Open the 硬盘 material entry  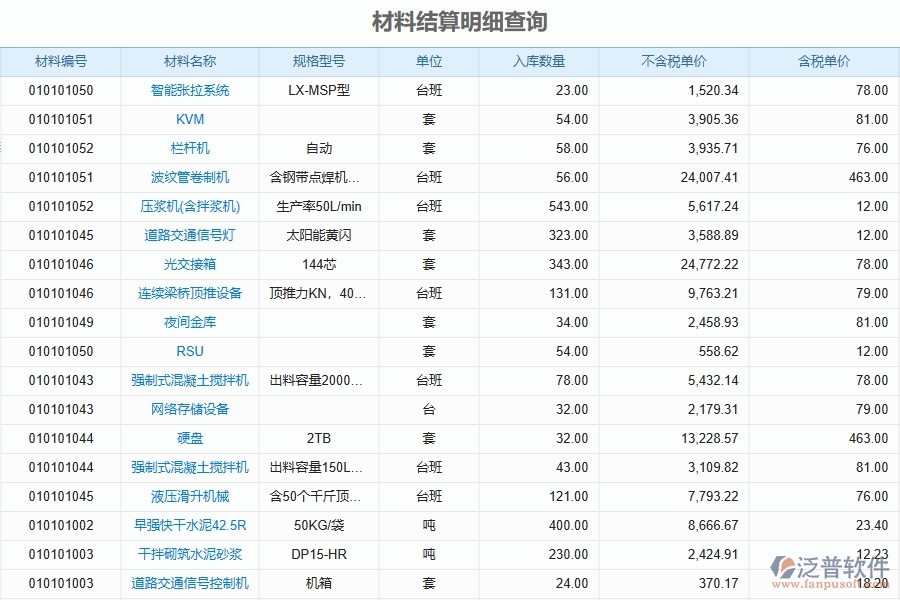click(x=189, y=438)
